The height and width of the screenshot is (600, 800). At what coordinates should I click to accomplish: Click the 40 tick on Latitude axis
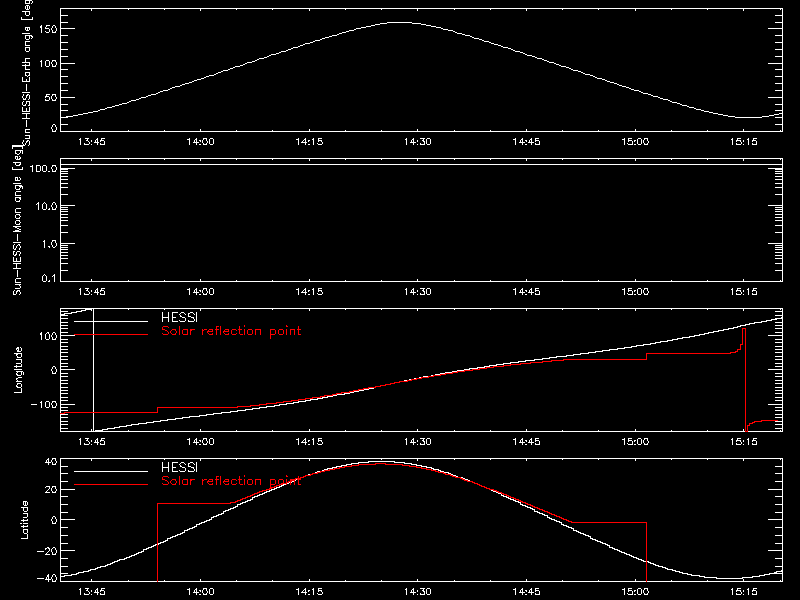click(51, 462)
